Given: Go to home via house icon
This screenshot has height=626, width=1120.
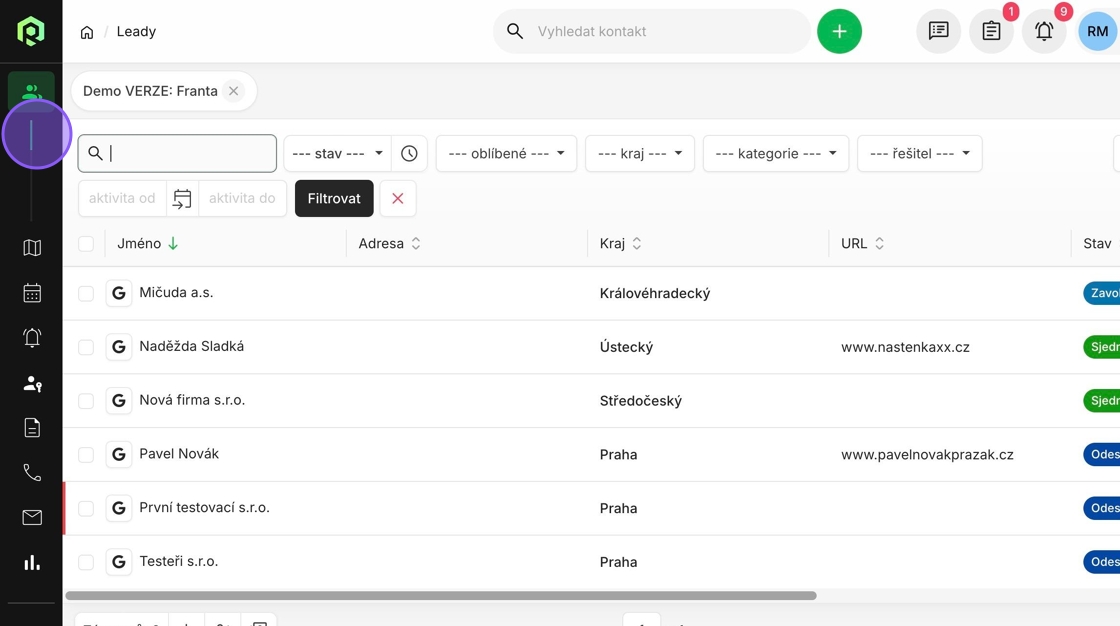Looking at the screenshot, I should [x=87, y=32].
